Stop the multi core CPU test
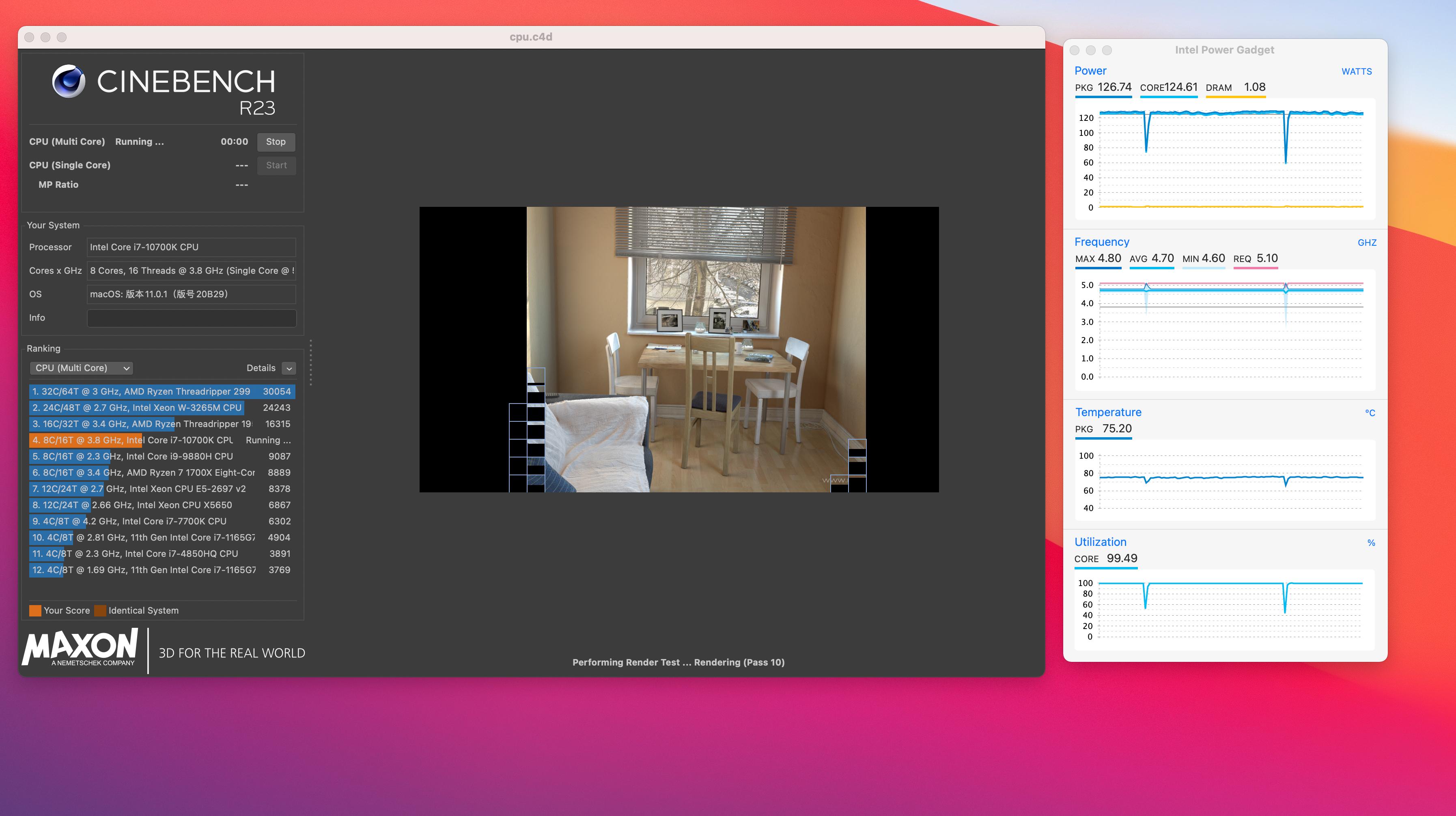The image size is (1456, 816). pos(276,142)
